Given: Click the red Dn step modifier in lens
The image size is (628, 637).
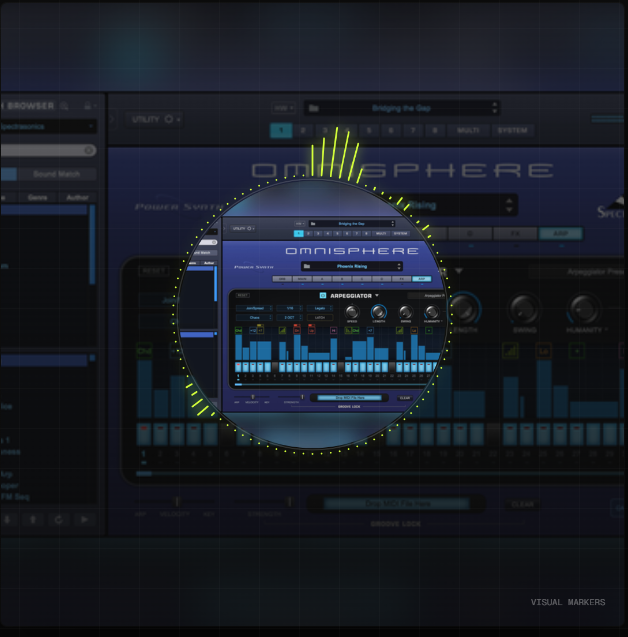Looking at the screenshot, I should tap(297, 330).
